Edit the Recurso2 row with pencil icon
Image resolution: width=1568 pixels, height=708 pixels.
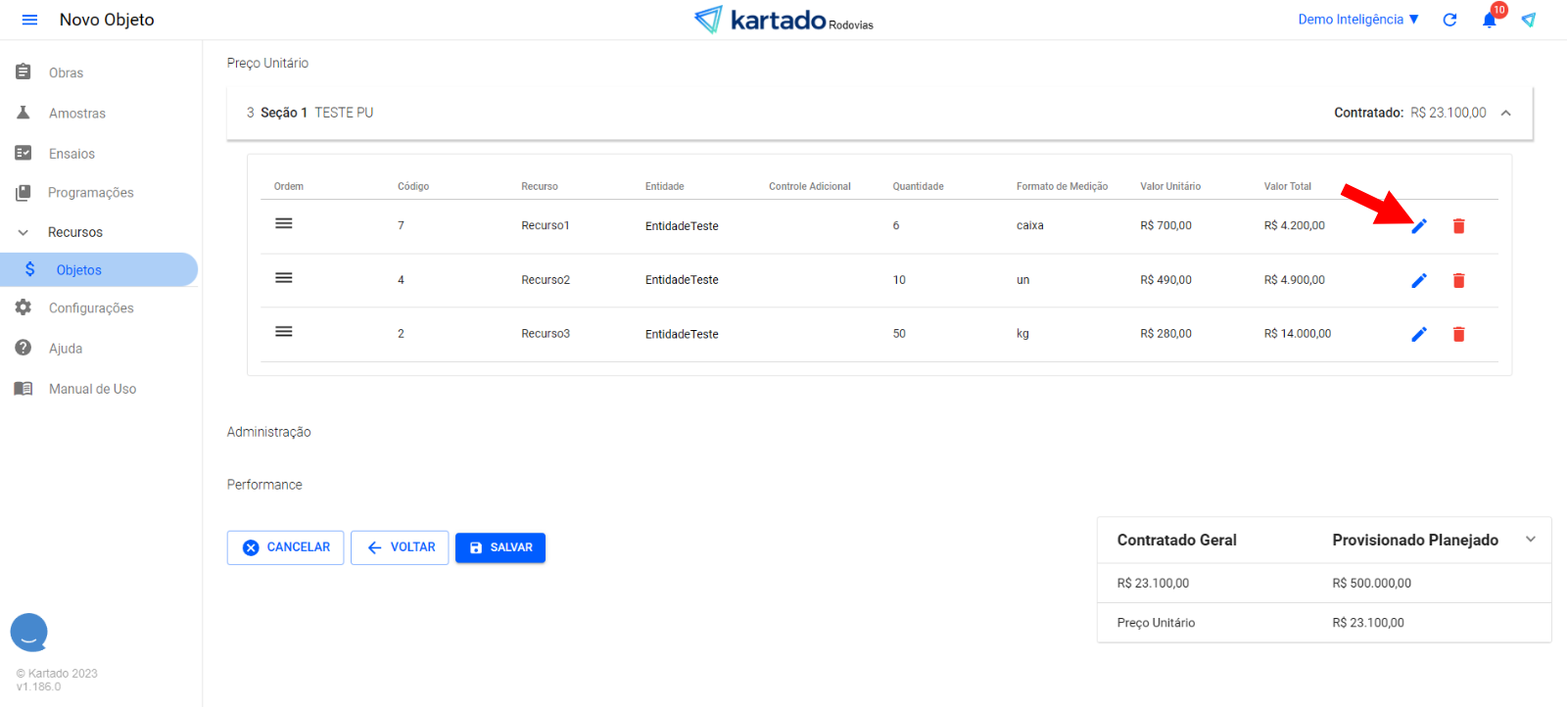(1418, 280)
